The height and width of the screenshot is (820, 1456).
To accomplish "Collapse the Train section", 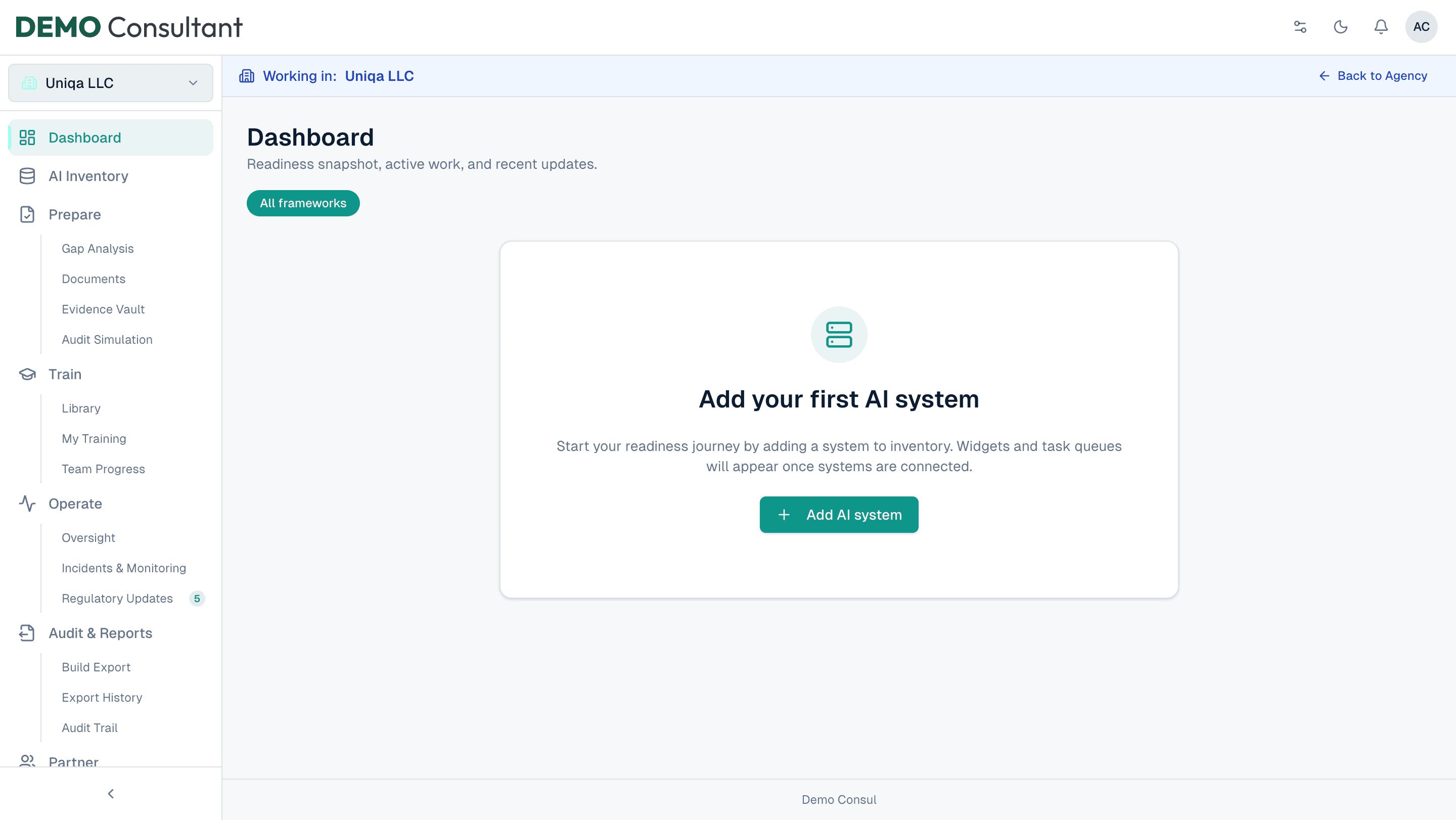I will pyautogui.click(x=111, y=374).
